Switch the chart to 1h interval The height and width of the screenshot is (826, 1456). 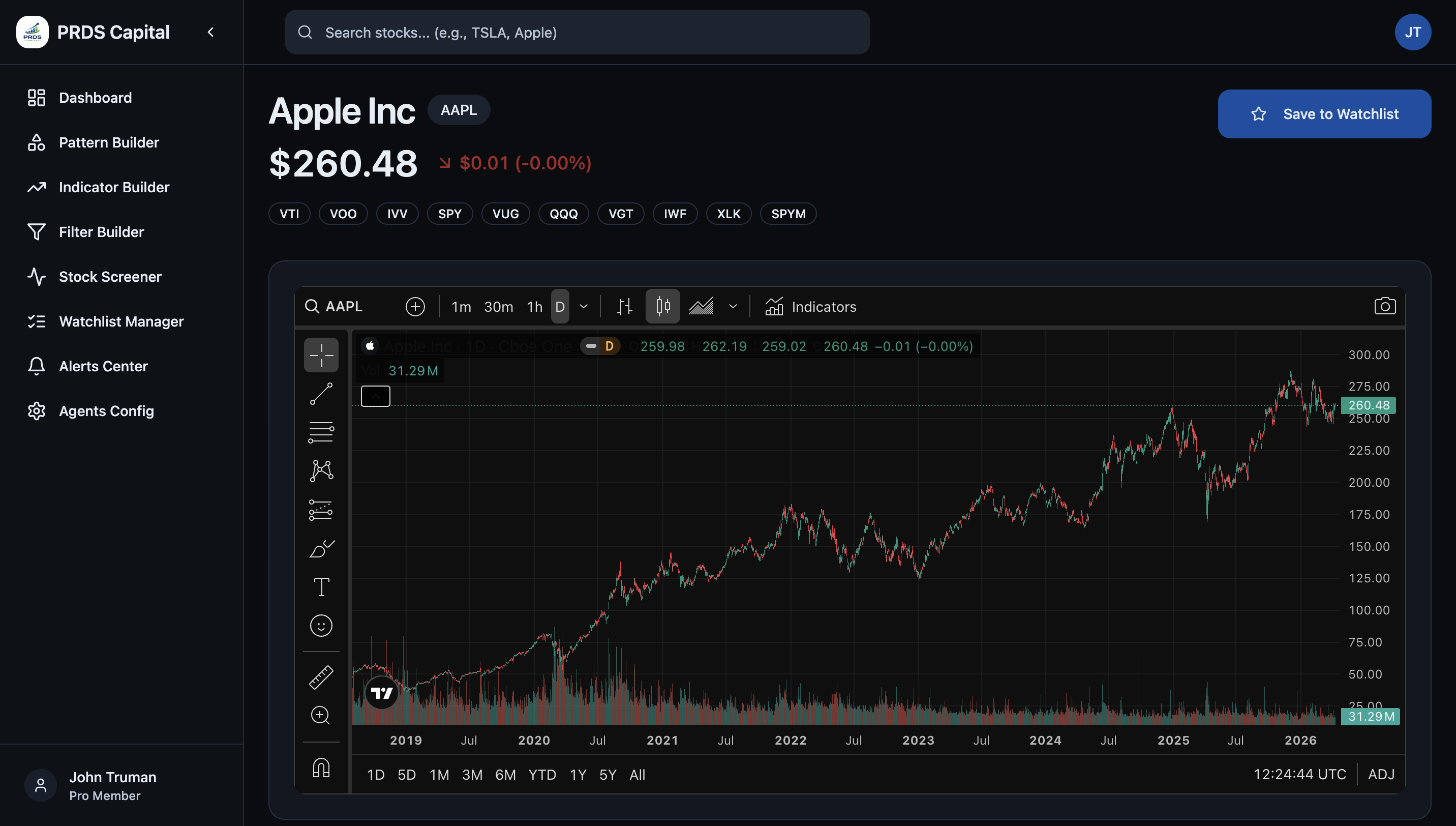pyautogui.click(x=535, y=307)
